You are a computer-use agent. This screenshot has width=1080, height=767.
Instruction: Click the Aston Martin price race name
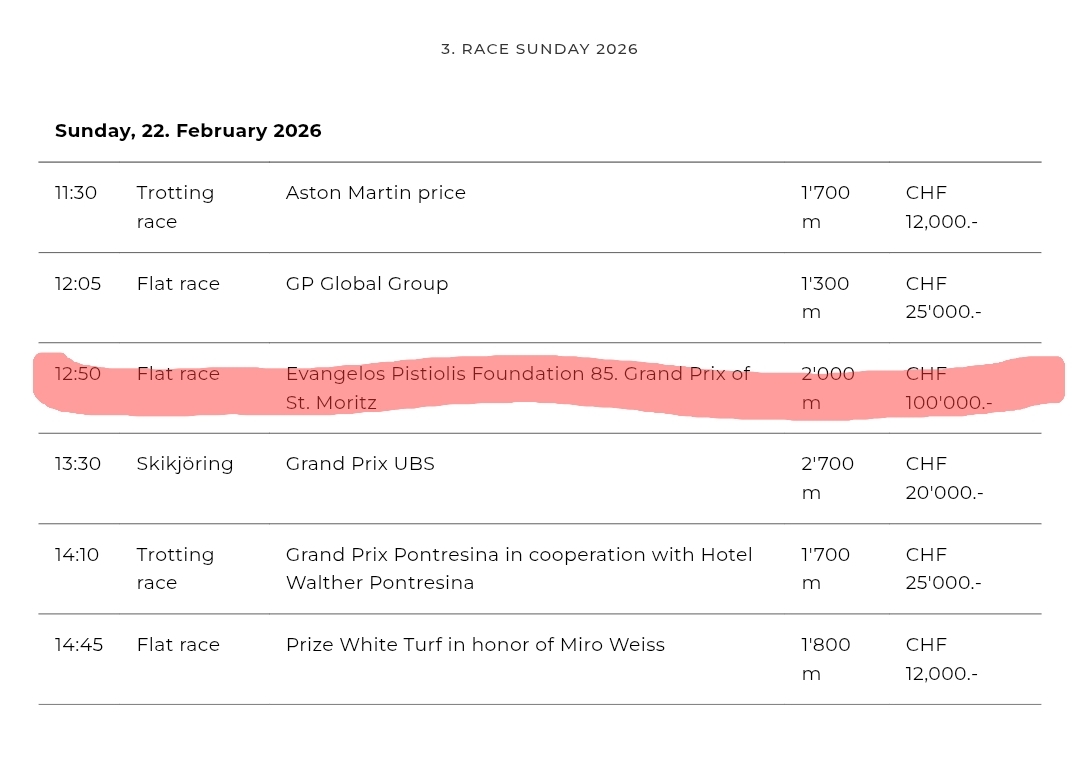tap(376, 193)
